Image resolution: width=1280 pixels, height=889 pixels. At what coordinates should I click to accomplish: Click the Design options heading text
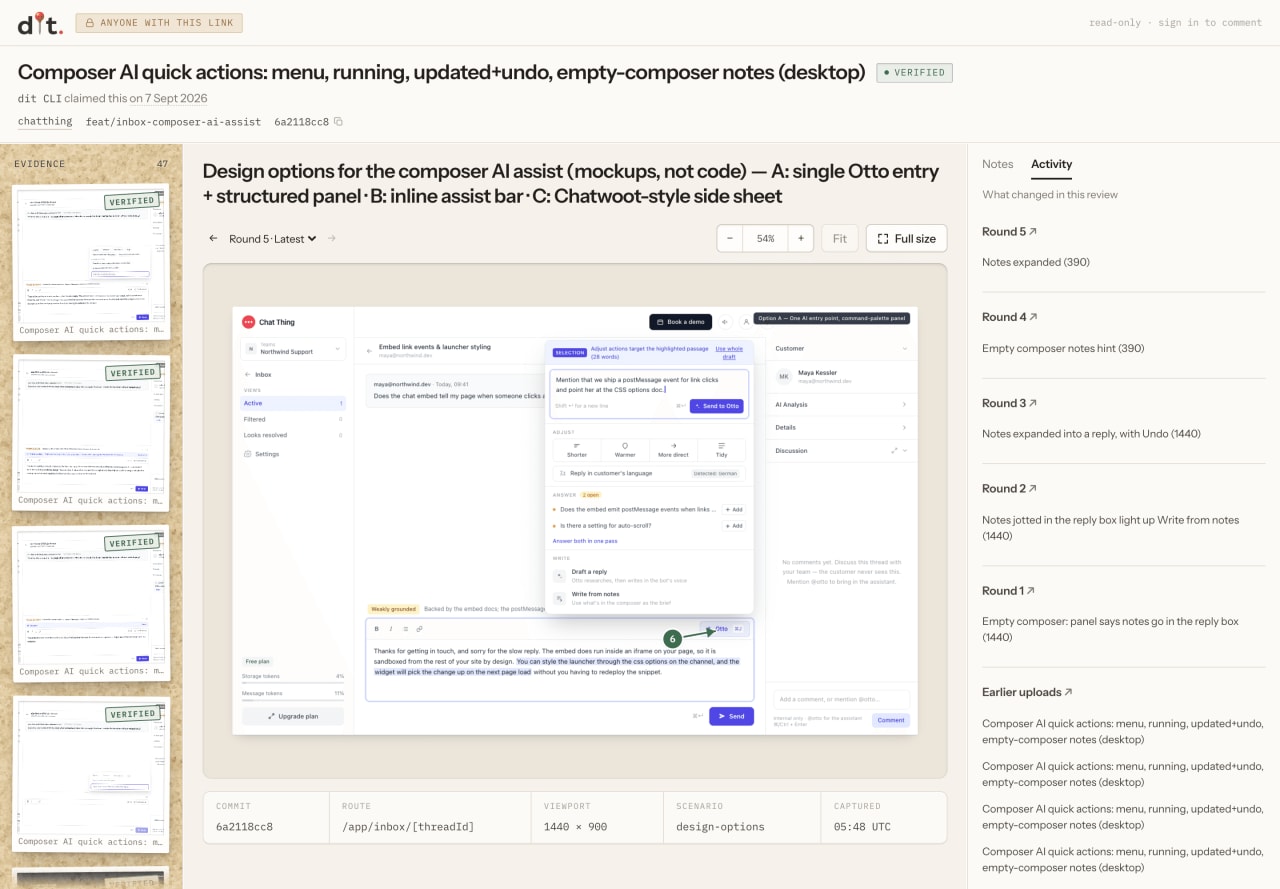coord(571,183)
